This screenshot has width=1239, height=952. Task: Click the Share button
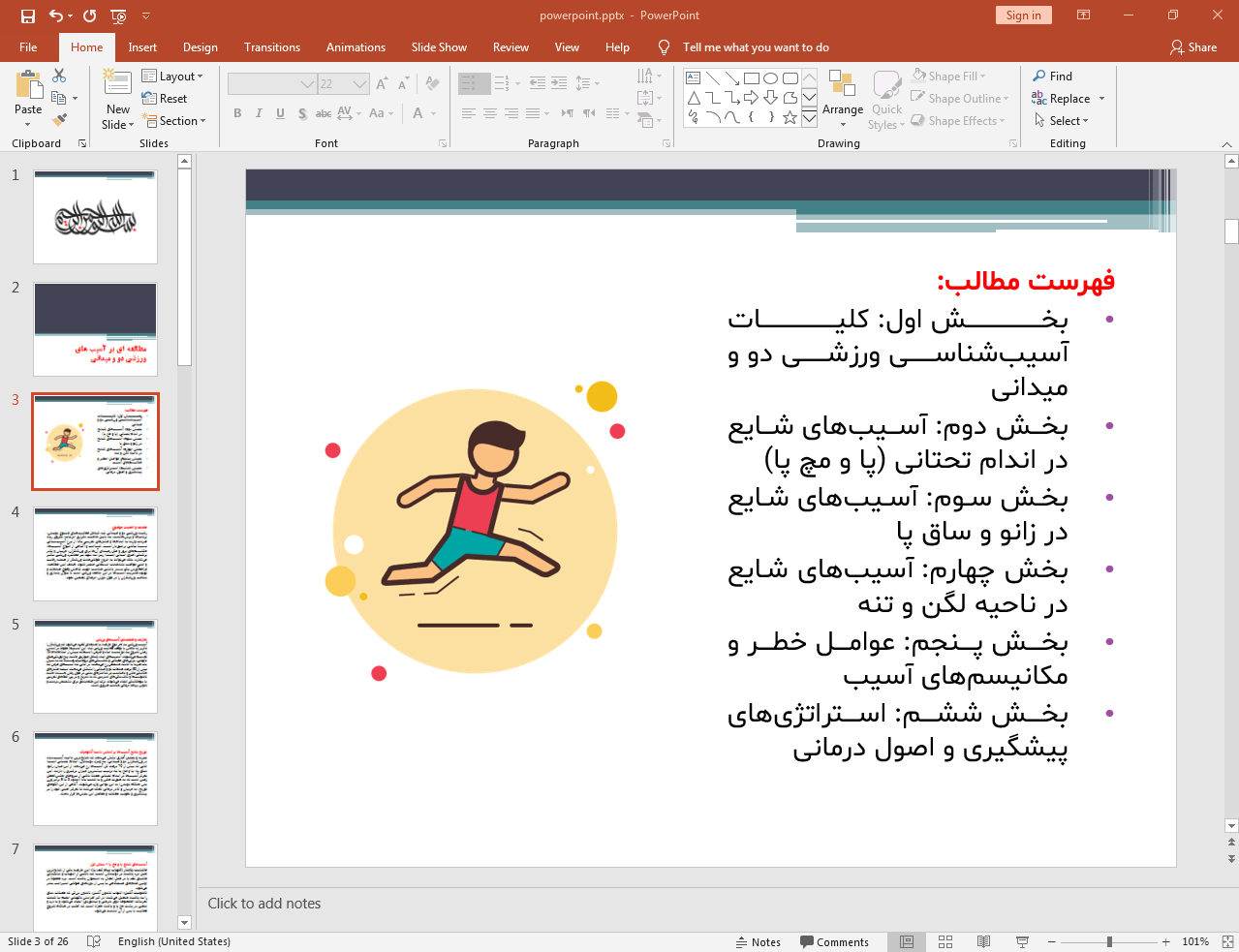[1193, 47]
